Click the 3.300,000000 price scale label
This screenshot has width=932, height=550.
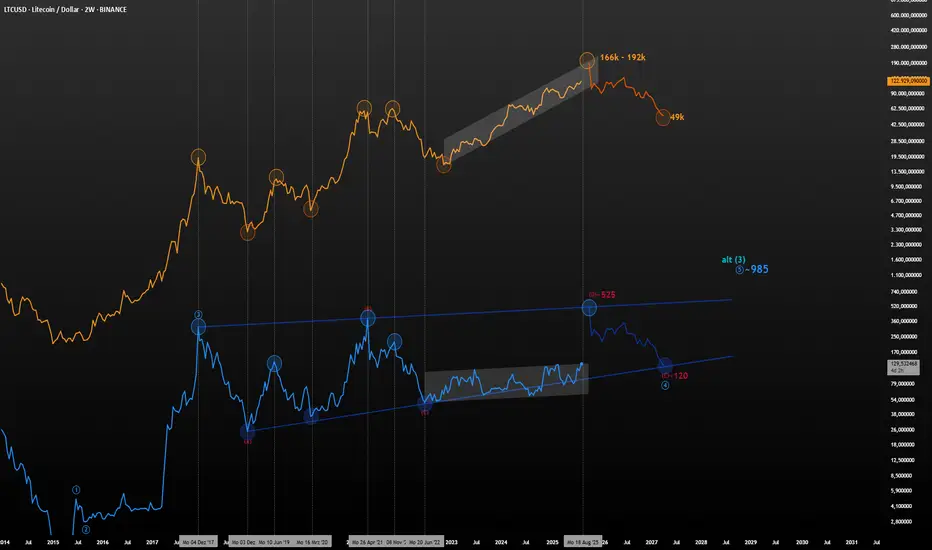(x=906, y=230)
